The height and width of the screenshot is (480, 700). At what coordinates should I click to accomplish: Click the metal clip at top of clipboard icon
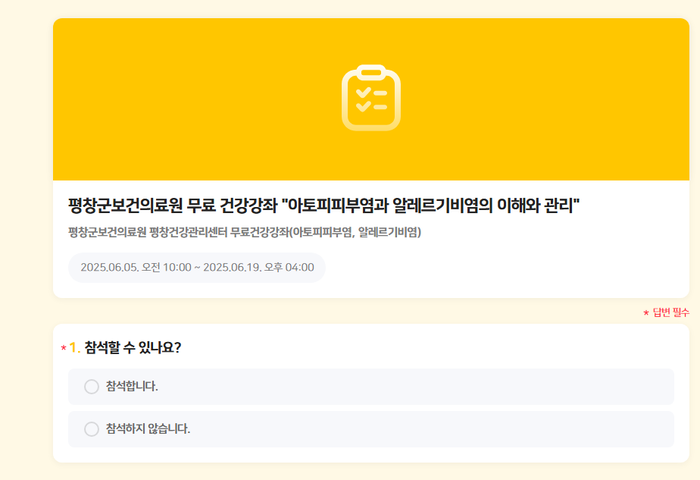pos(371,72)
